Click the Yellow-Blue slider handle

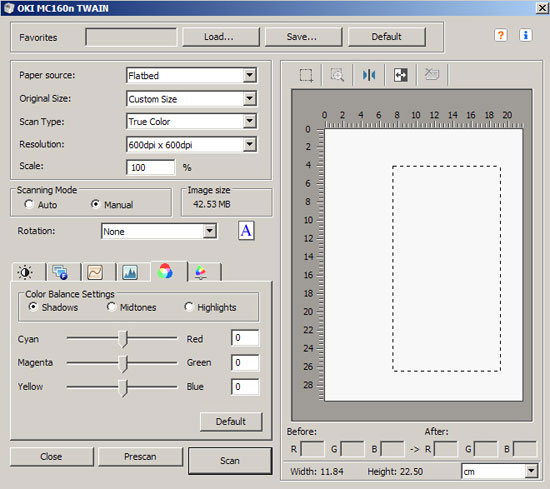click(x=122, y=388)
